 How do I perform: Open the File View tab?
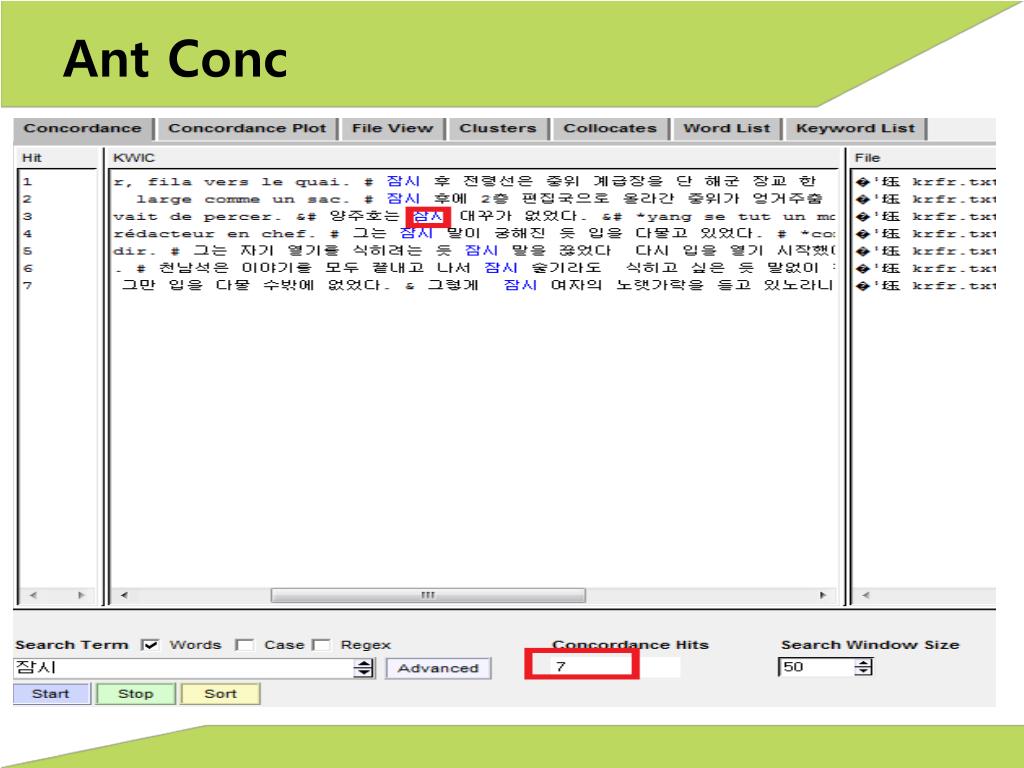[392, 129]
